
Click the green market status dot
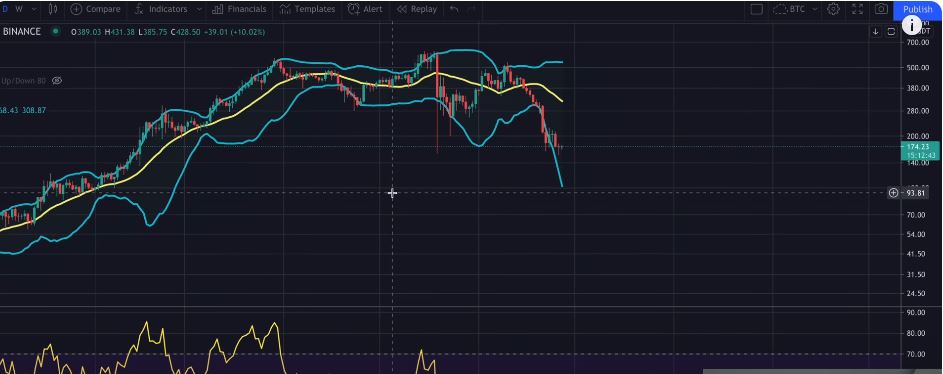[x=56, y=31]
